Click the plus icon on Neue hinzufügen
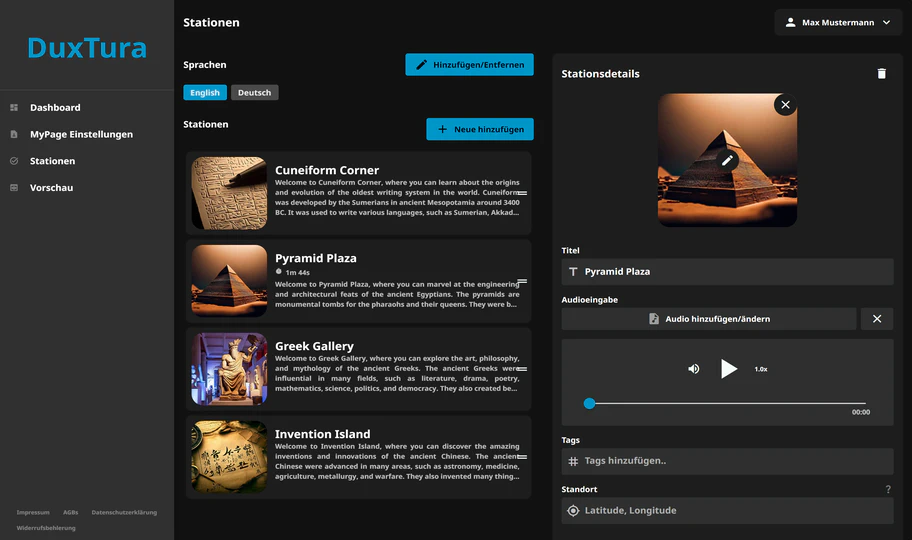This screenshot has height=540, width=912. 442,129
